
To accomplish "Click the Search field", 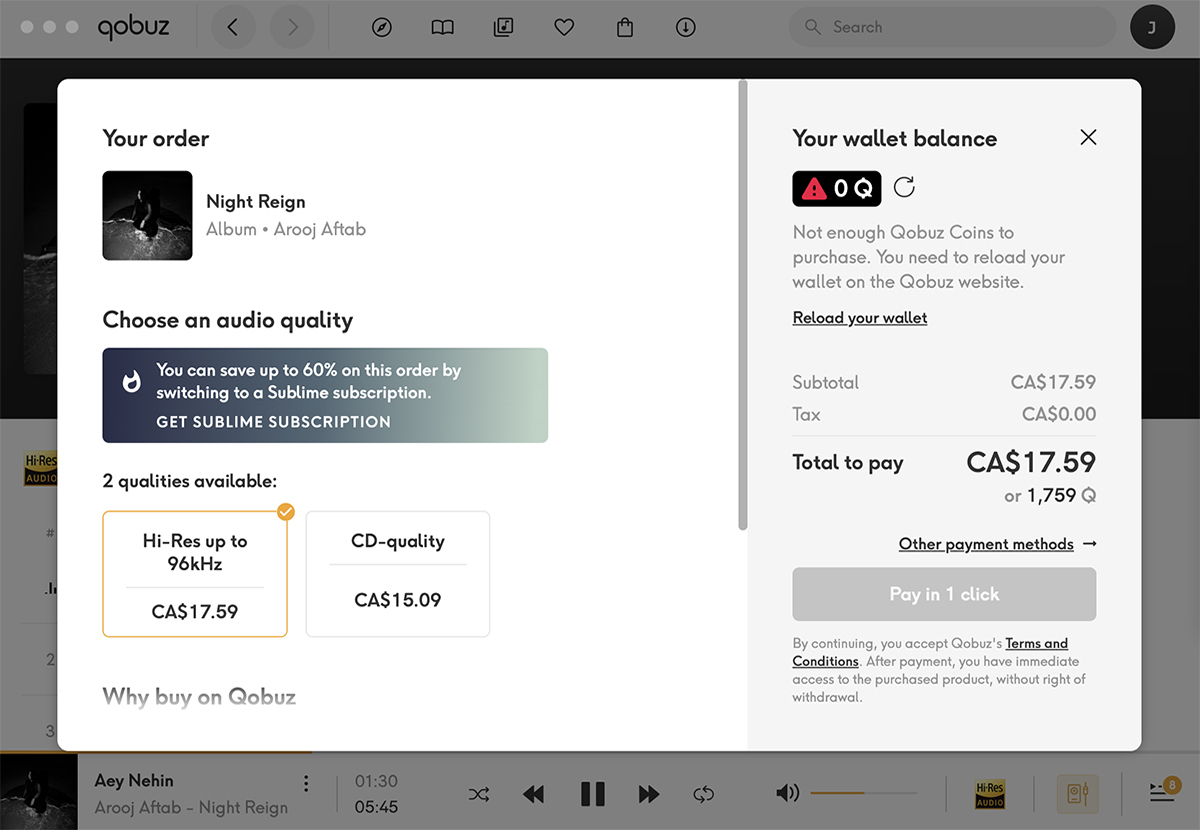I will click(x=960, y=28).
